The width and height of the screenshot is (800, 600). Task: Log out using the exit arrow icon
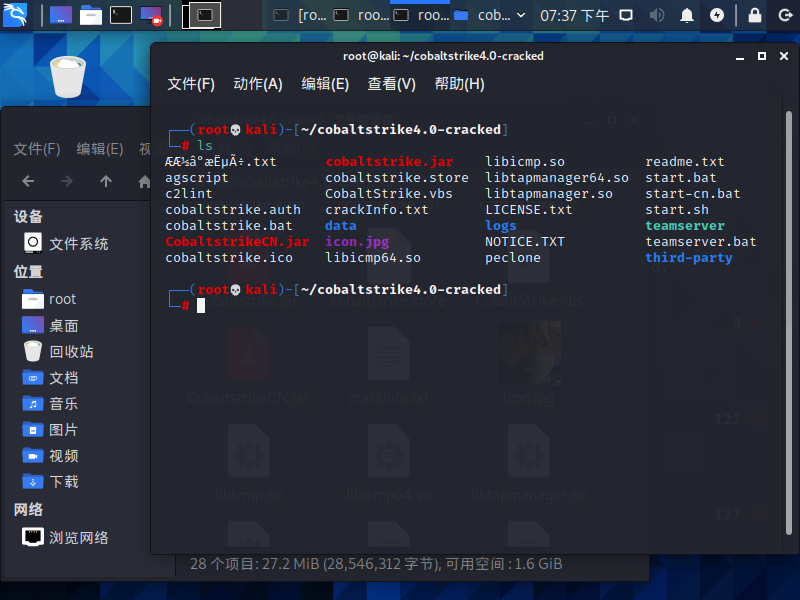pos(786,15)
